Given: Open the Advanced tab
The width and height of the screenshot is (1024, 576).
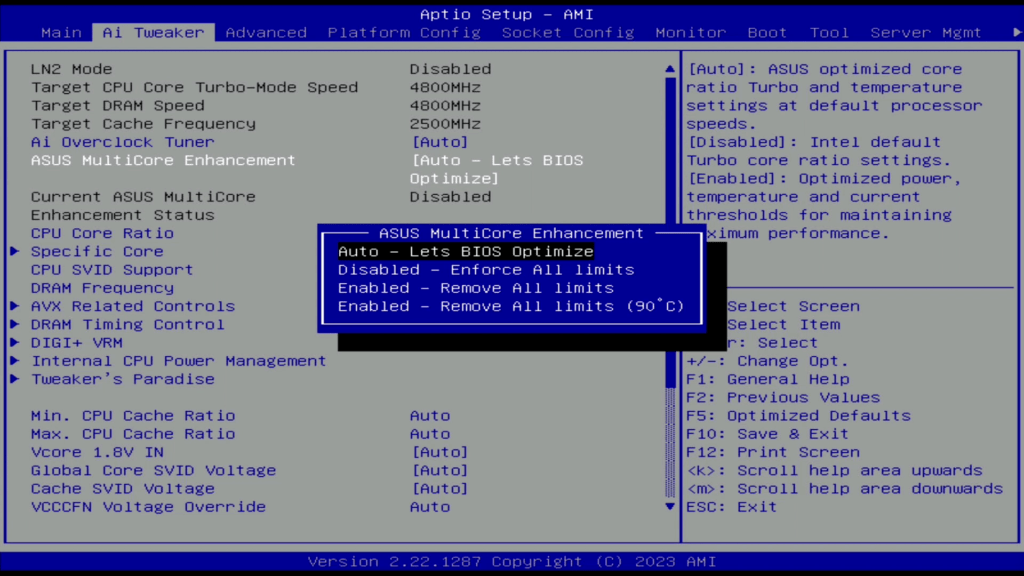Looking at the screenshot, I should click(266, 33).
